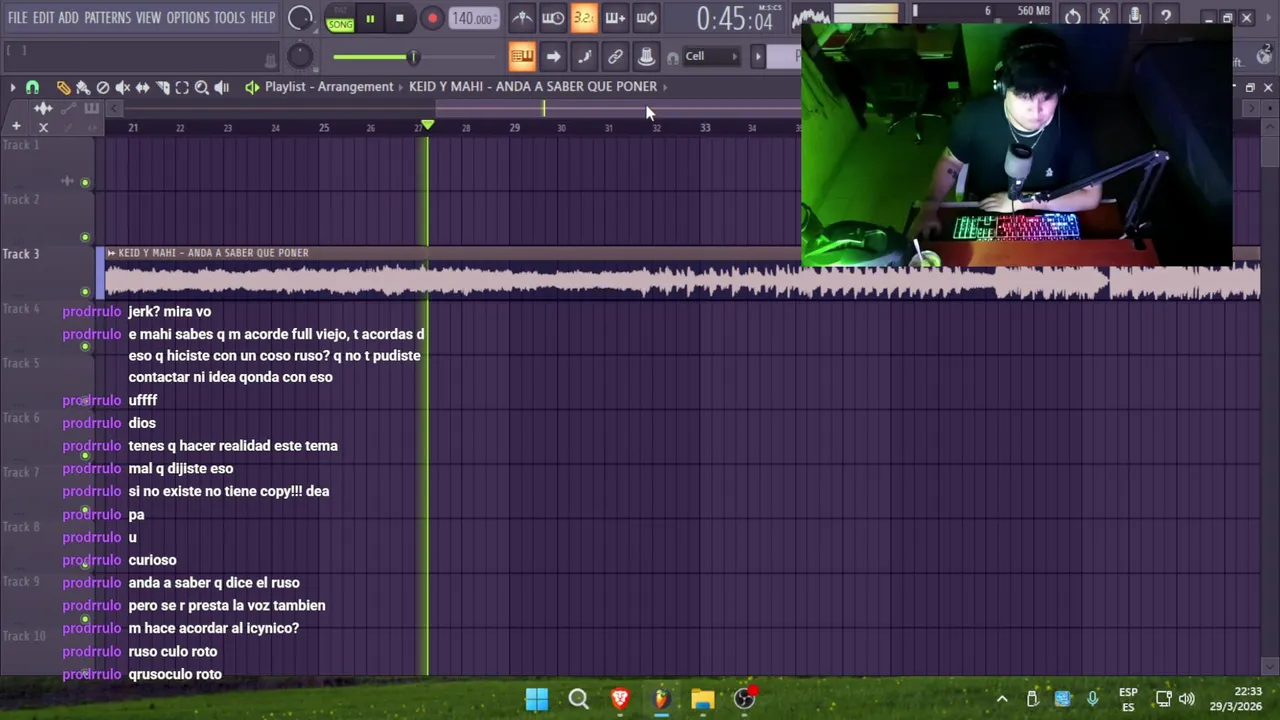Open the HELP menu
Screen dimensions: 1280x720
263,18
